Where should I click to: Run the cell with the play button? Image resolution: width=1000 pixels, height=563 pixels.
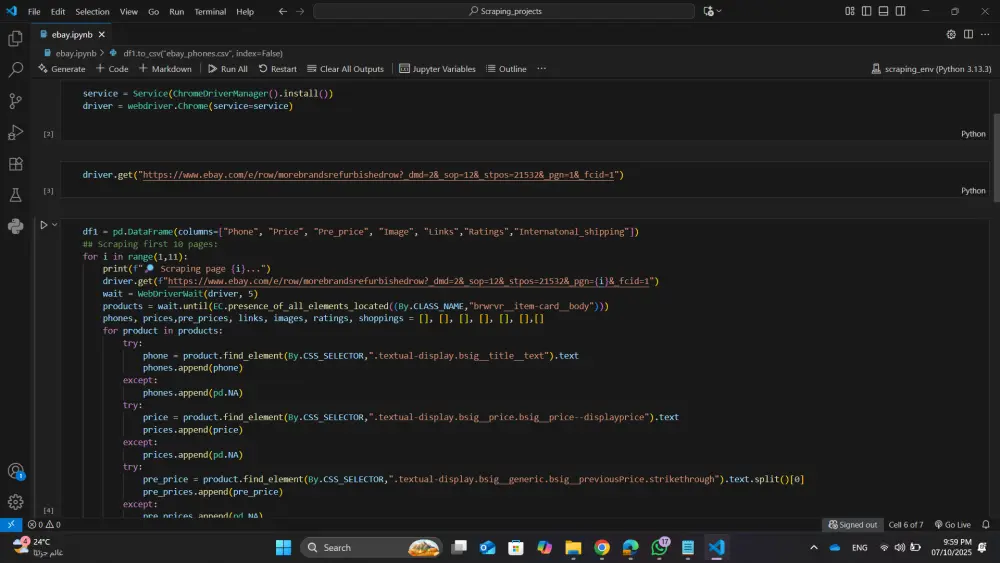coord(43,225)
